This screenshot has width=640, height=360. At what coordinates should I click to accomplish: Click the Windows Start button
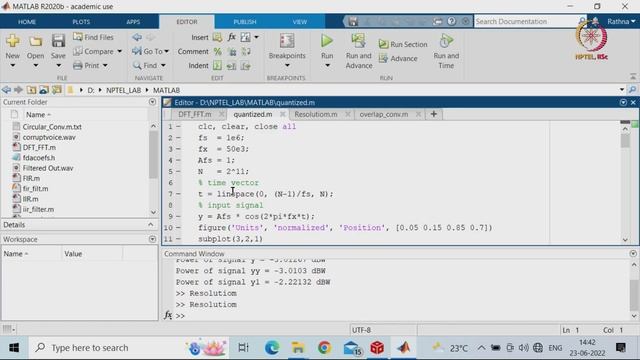pos(14,348)
